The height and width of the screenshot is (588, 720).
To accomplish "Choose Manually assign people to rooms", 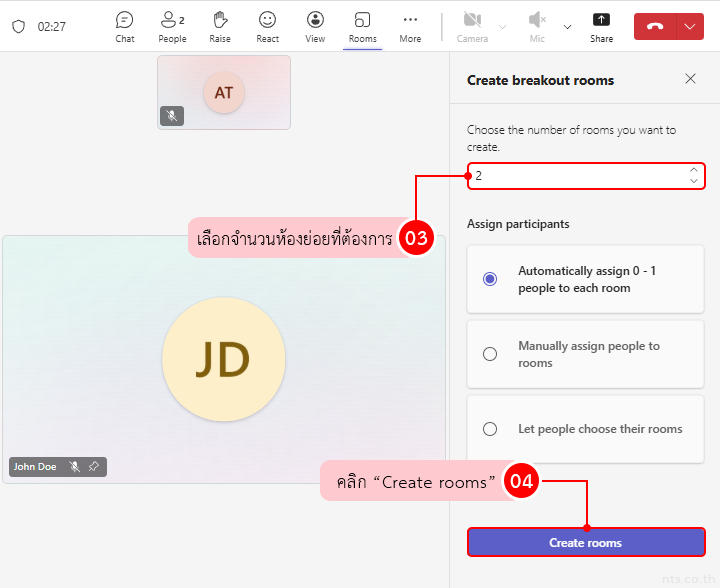I will pos(490,354).
